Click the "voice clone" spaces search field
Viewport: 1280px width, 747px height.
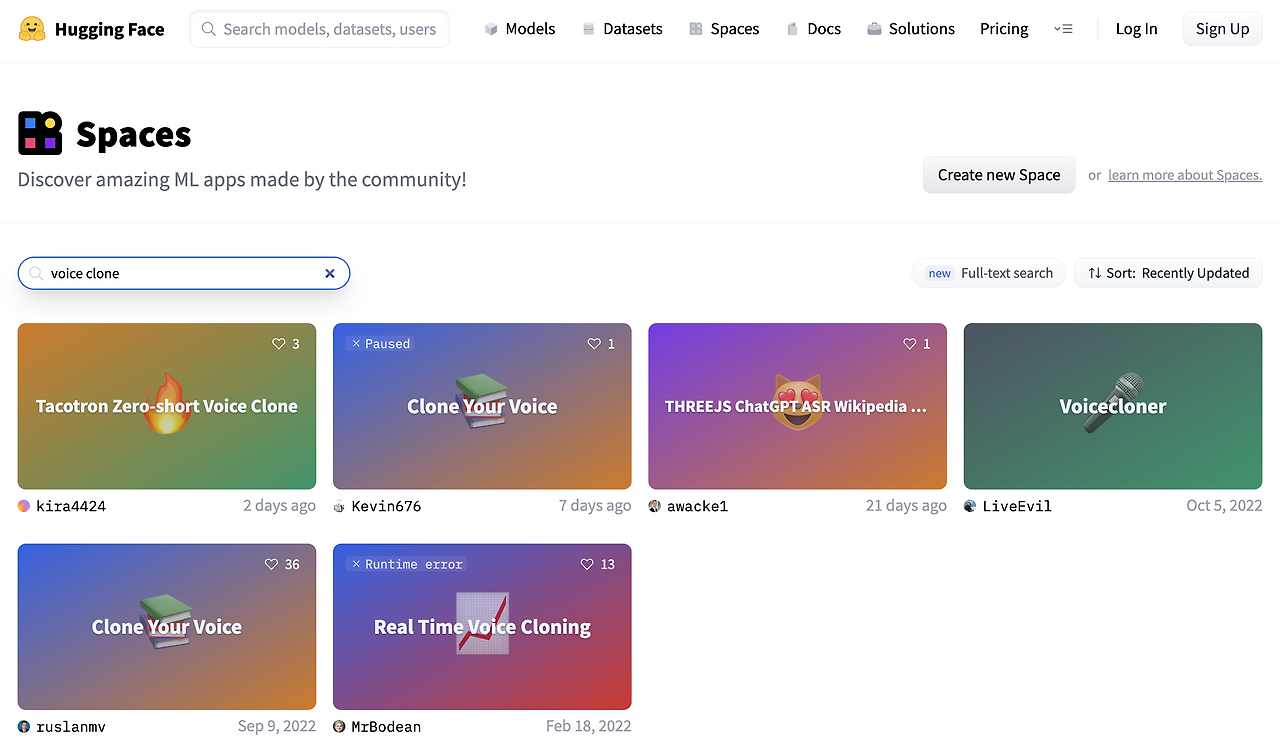(184, 273)
